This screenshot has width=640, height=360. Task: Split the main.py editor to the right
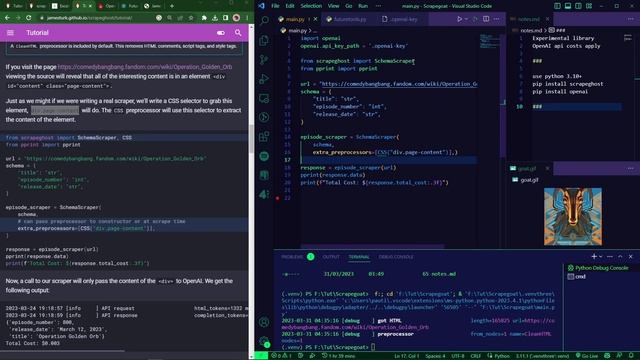(486, 19)
